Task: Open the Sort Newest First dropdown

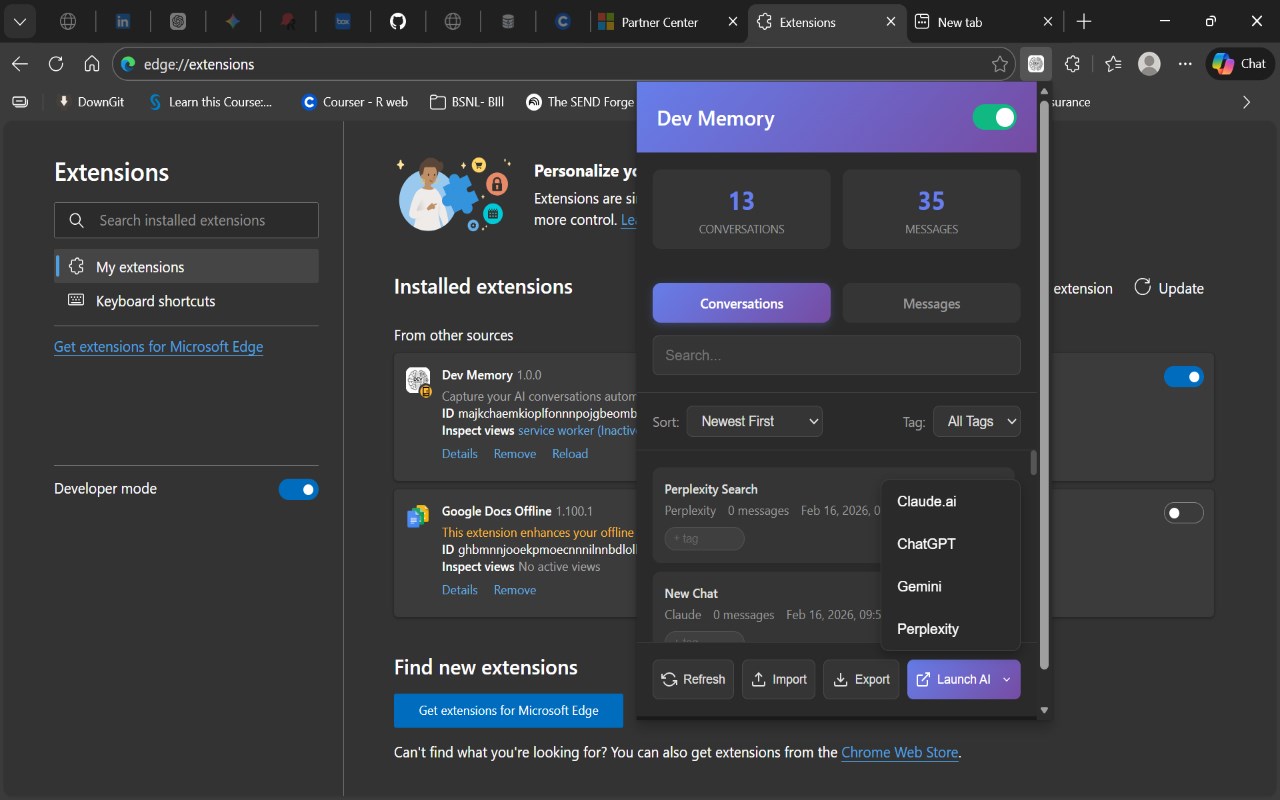Action: [755, 421]
